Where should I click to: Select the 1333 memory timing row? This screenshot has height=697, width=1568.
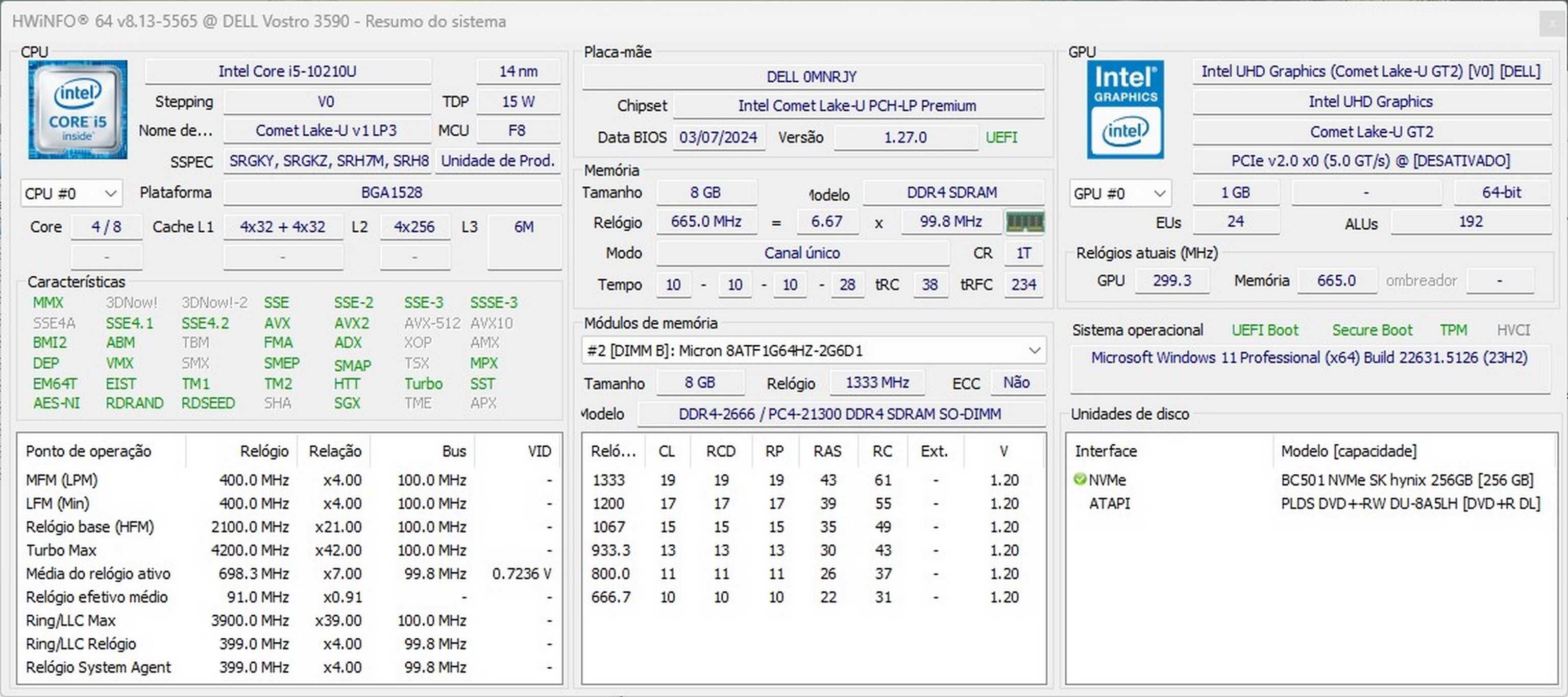point(813,480)
